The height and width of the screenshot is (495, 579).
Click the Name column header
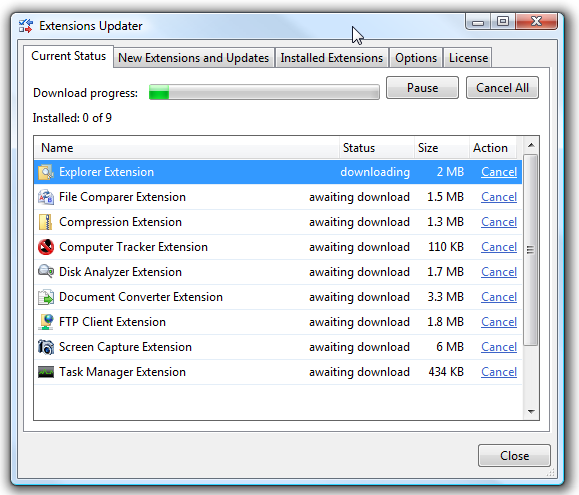pyautogui.click(x=187, y=148)
